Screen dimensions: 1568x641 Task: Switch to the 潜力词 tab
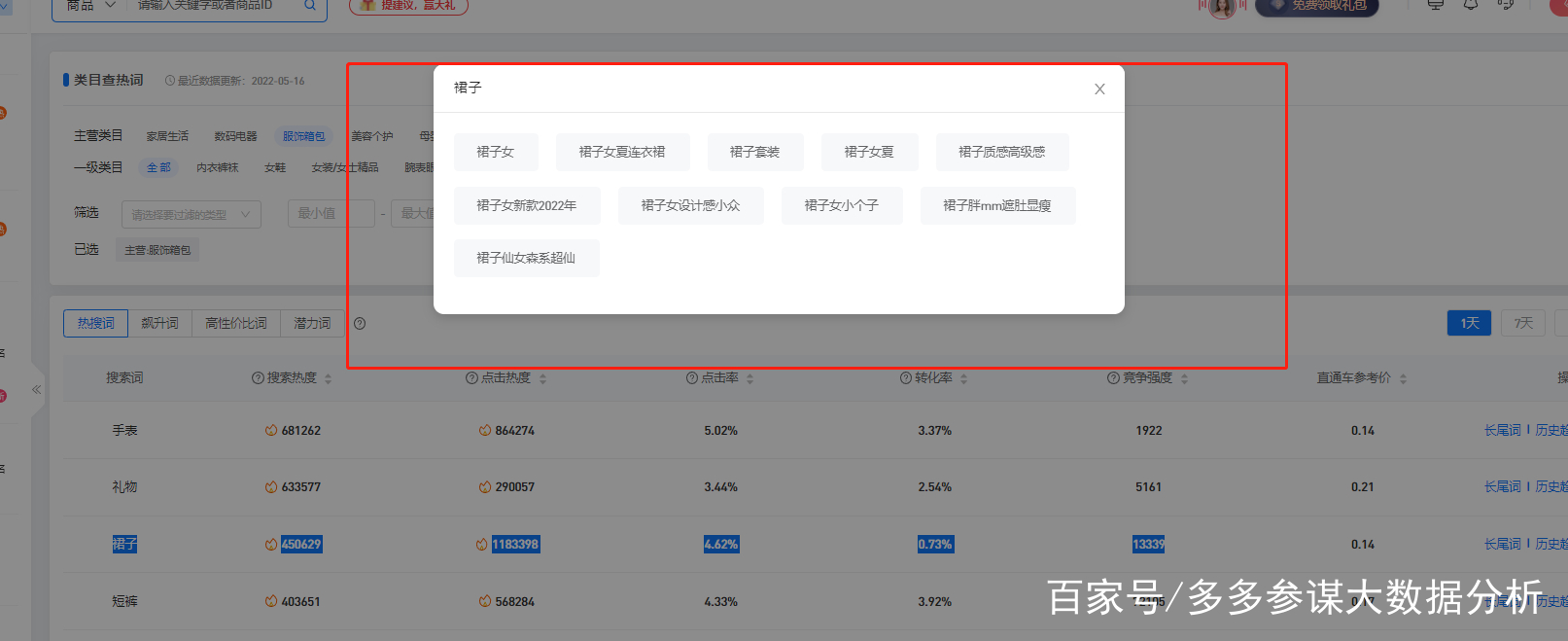[x=312, y=323]
